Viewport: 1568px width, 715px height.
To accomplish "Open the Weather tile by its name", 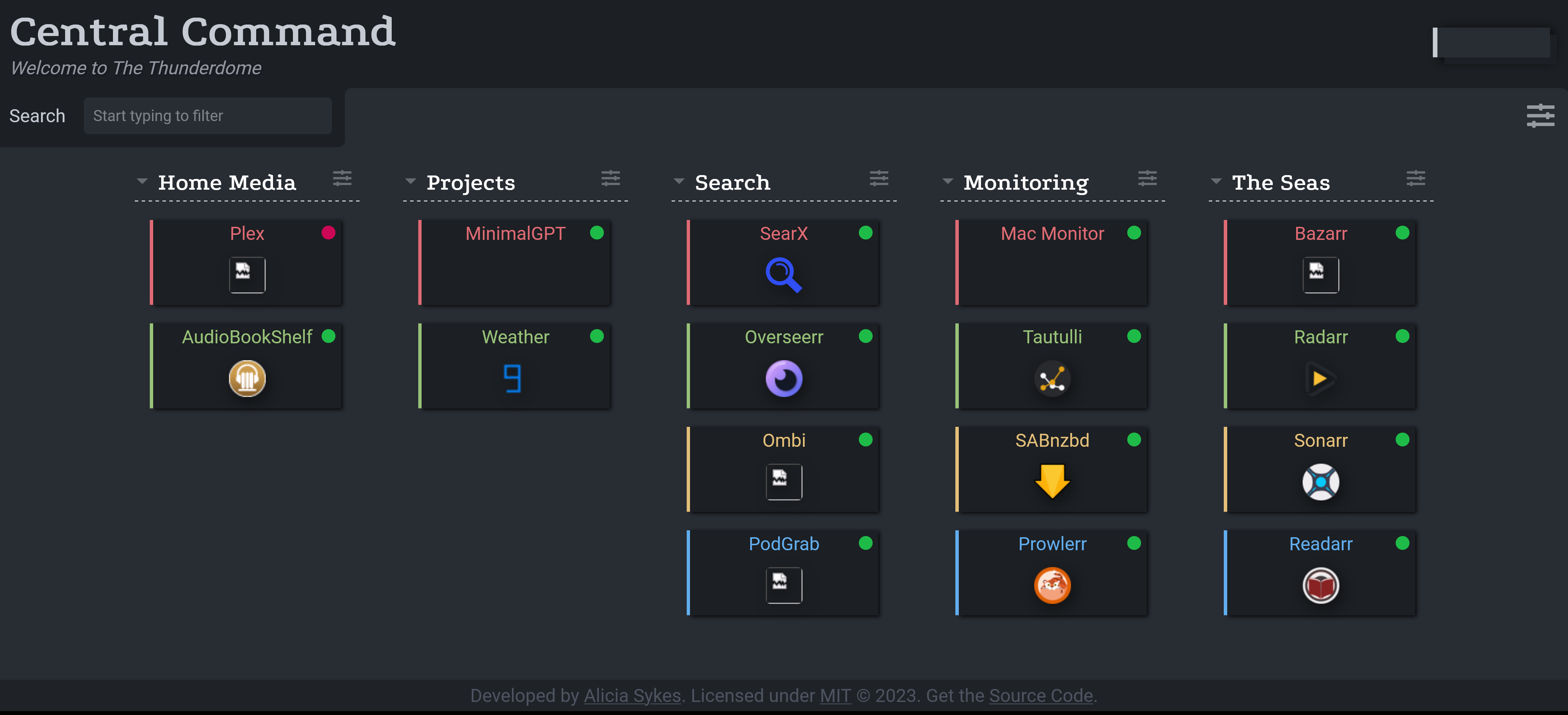I will point(515,337).
